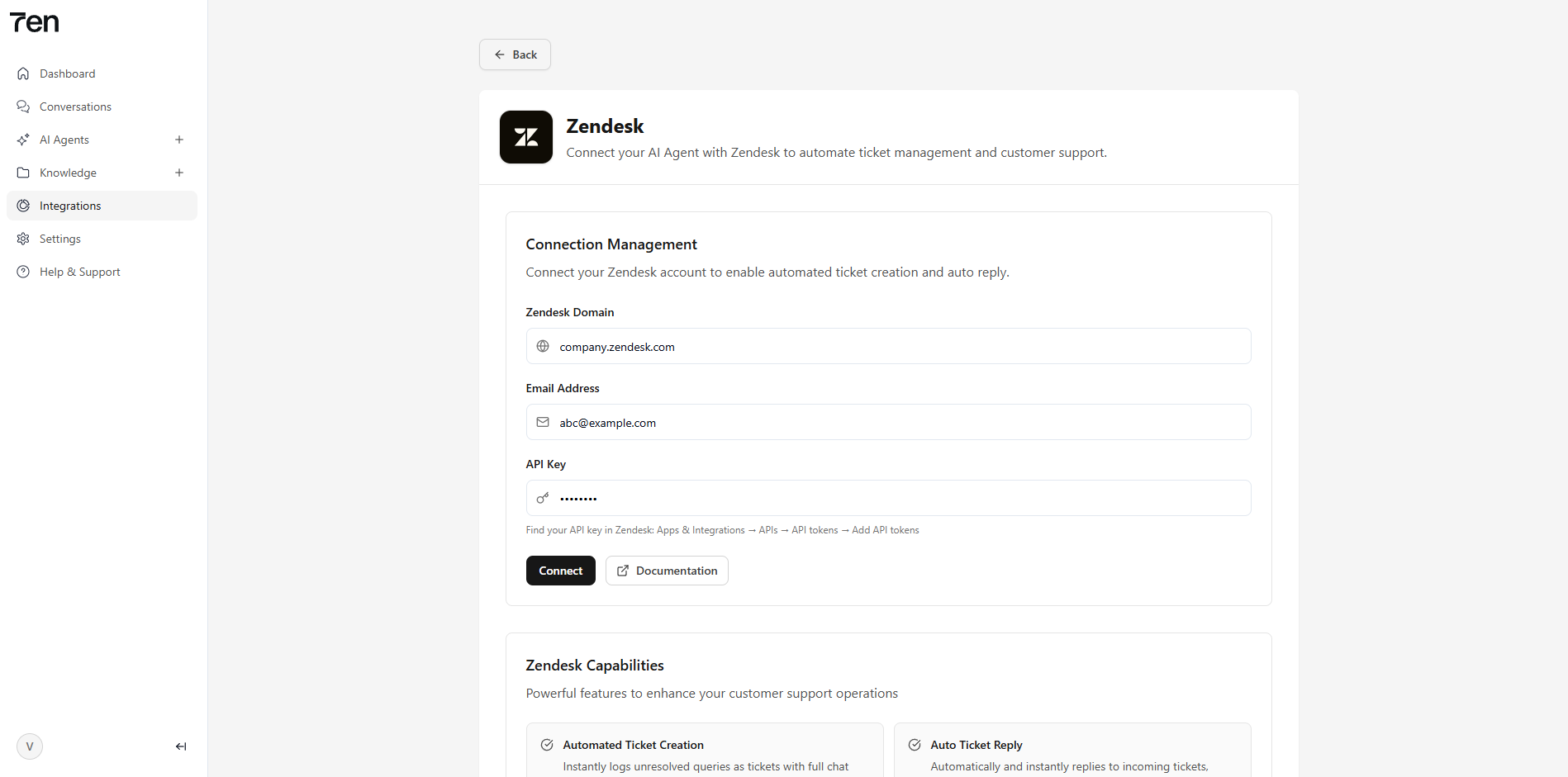Image resolution: width=1568 pixels, height=777 pixels.
Task: Click the envelope icon in Email Address field
Action: coord(543,423)
